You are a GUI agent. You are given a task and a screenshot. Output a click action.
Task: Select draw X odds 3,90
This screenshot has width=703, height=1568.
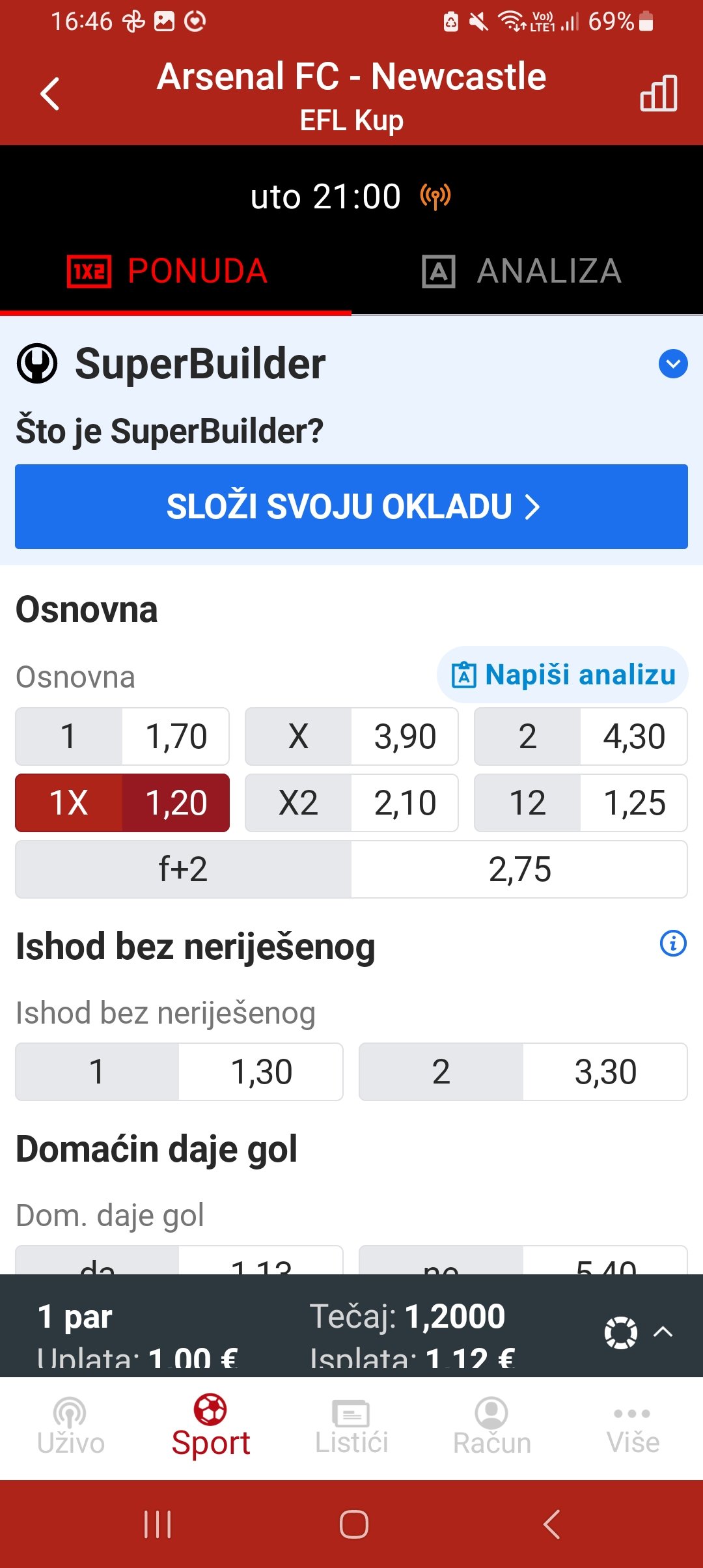pyautogui.click(x=351, y=736)
